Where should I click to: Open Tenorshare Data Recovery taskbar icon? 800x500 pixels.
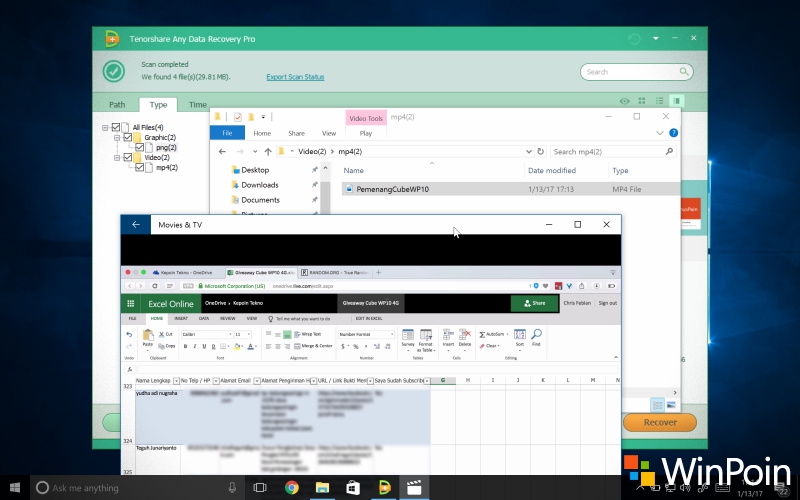(x=384, y=488)
